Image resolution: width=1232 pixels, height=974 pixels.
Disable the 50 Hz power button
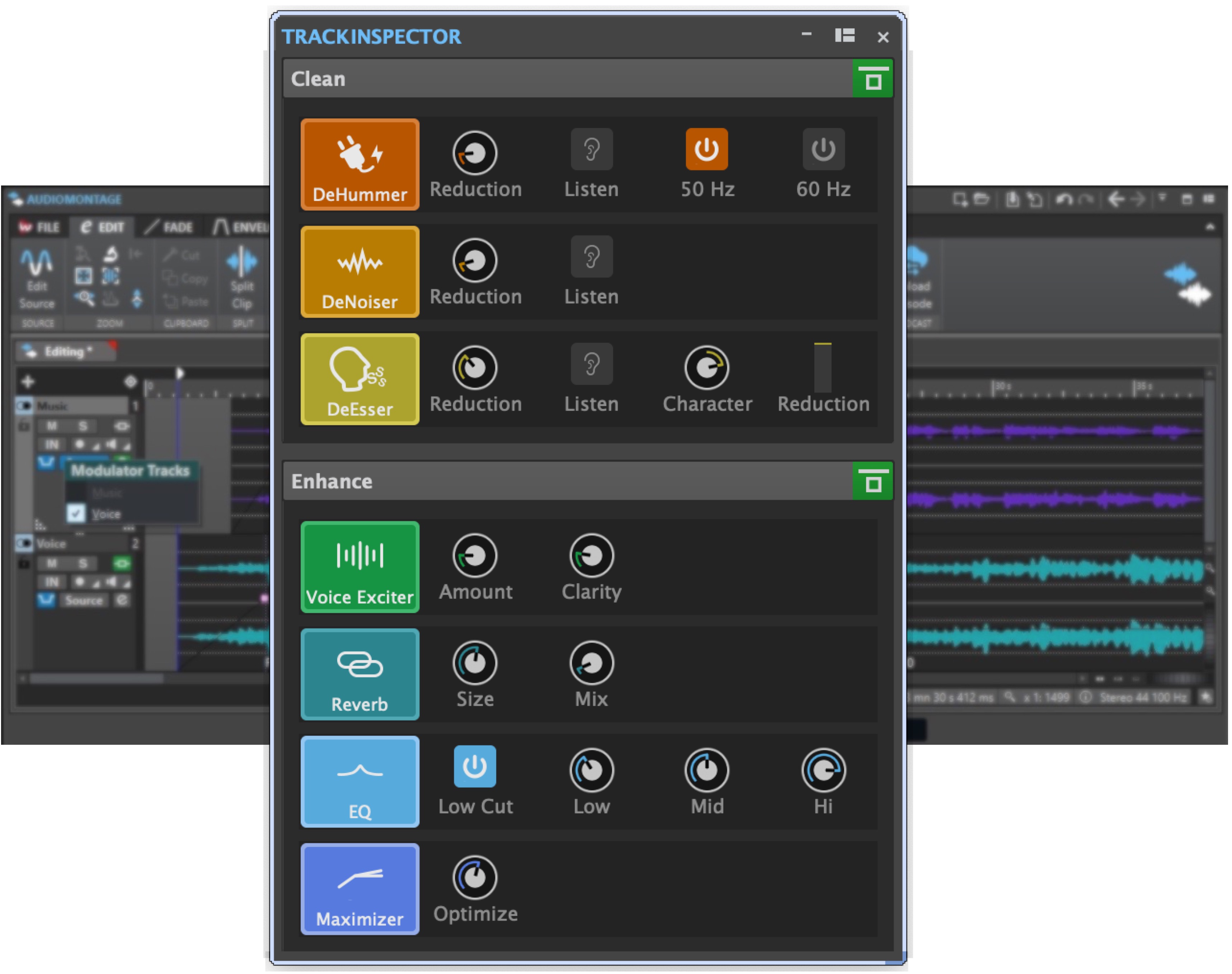[707, 149]
